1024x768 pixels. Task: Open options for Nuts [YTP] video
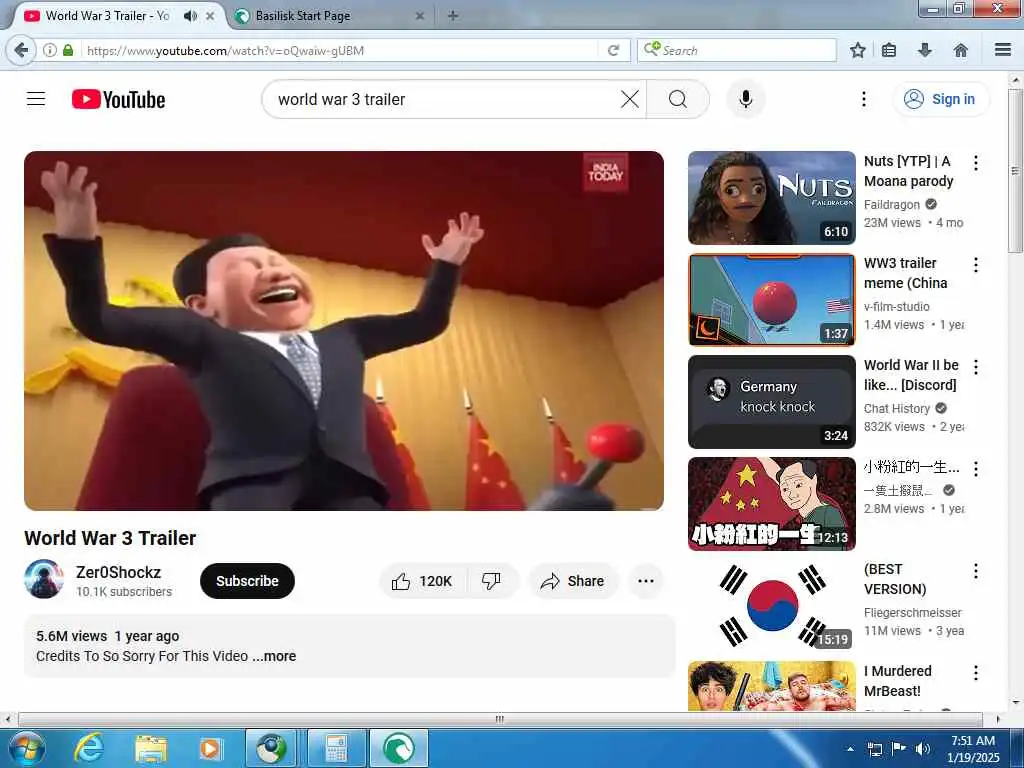click(976, 163)
